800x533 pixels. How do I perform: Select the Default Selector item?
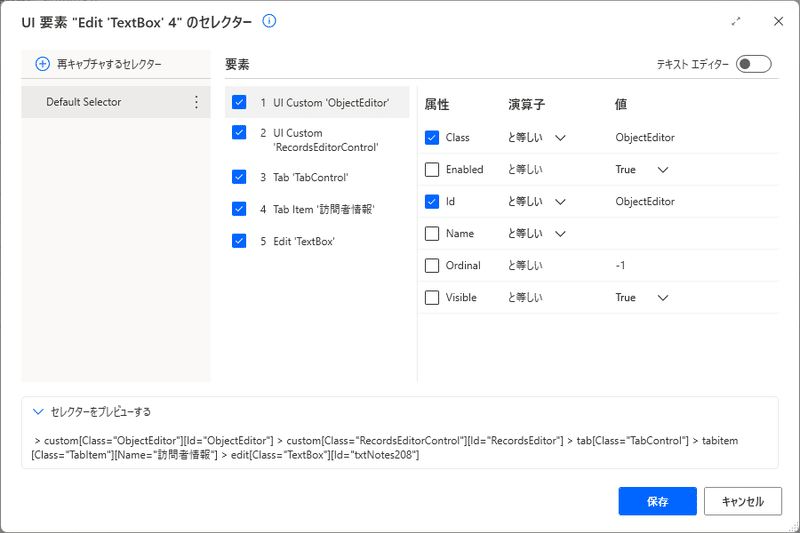click(x=116, y=102)
